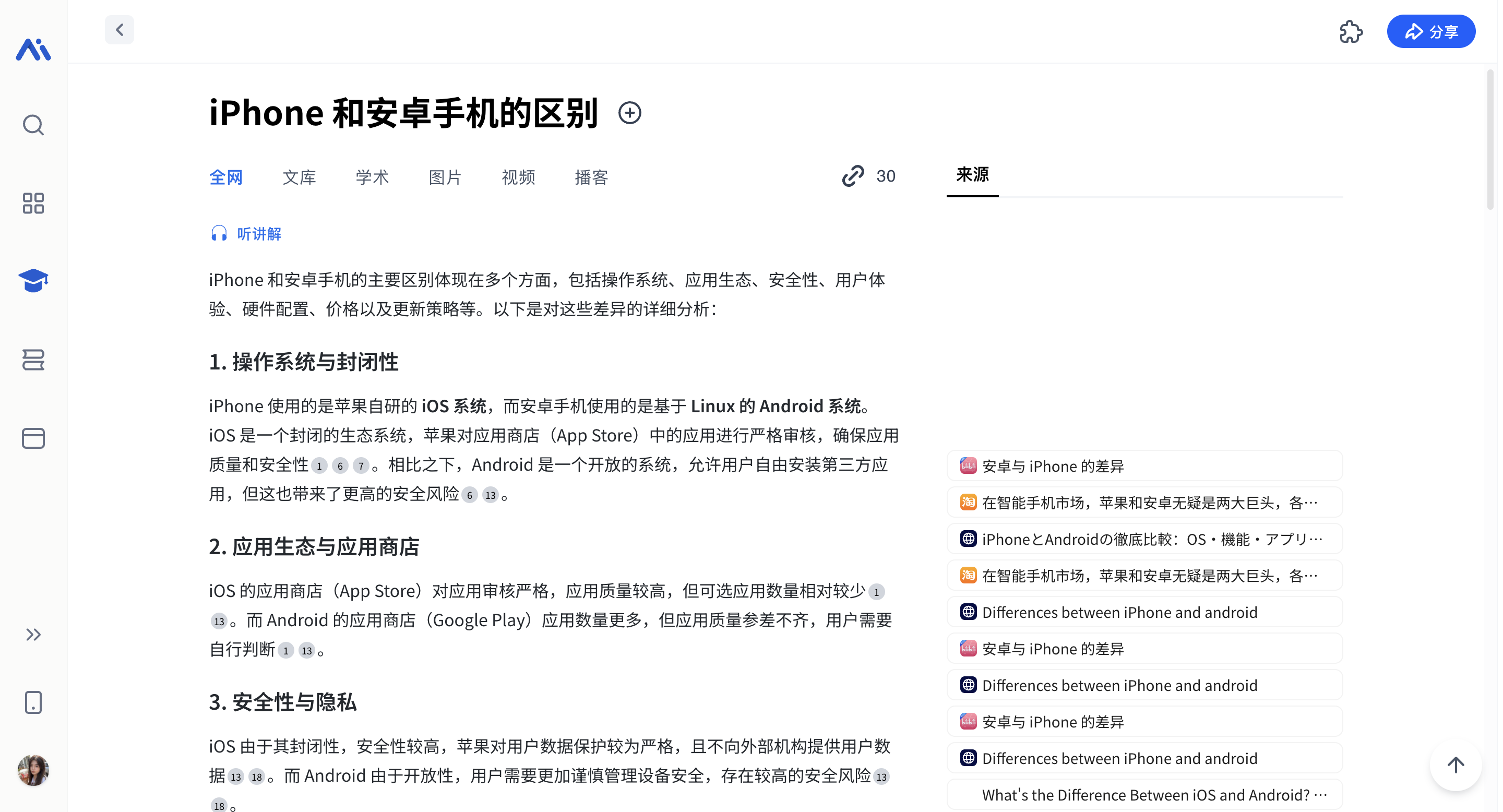The image size is (1503, 812).
Task: Switch to the 全网 tab
Action: point(226,177)
